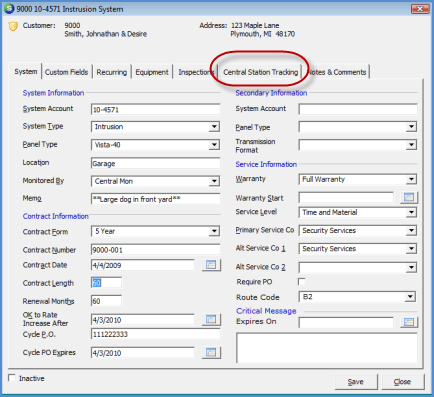This screenshot has width=434, height=397.
Task: Open the Custom Fields tab
Action: 66,72
